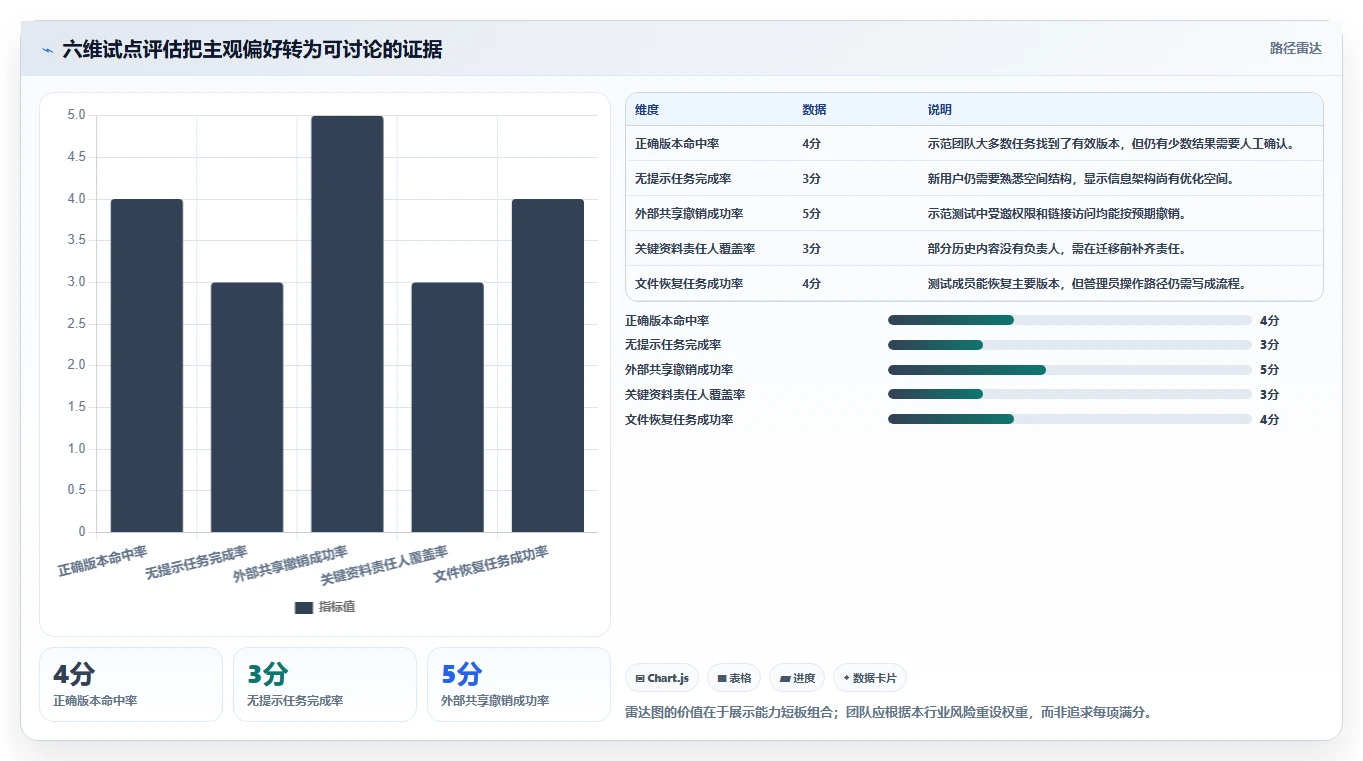
Task: Click table cell 无提示任务完成率
Action: (683, 179)
